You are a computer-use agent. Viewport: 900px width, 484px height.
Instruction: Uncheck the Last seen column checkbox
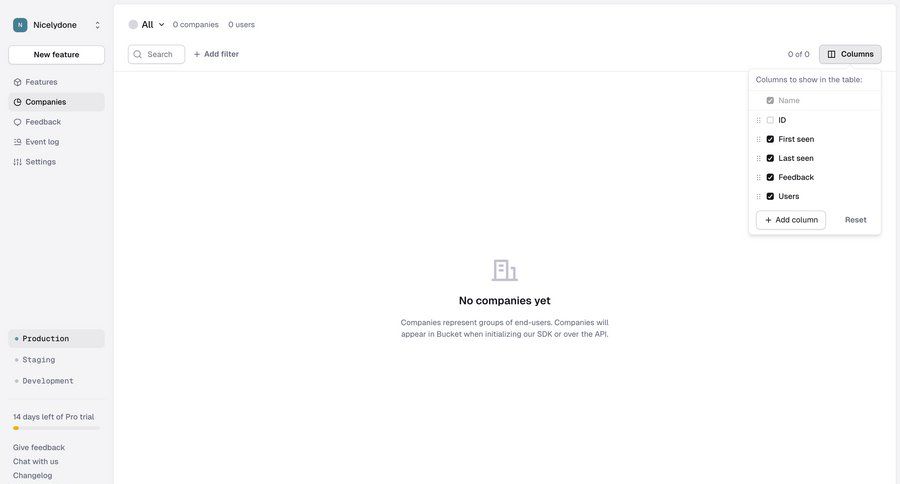[x=770, y=158]
